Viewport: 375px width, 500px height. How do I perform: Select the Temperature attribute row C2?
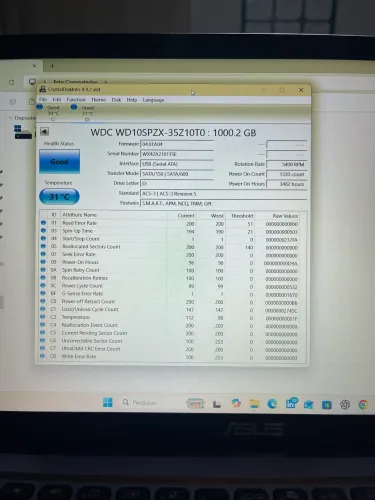(x=169, y=317)
